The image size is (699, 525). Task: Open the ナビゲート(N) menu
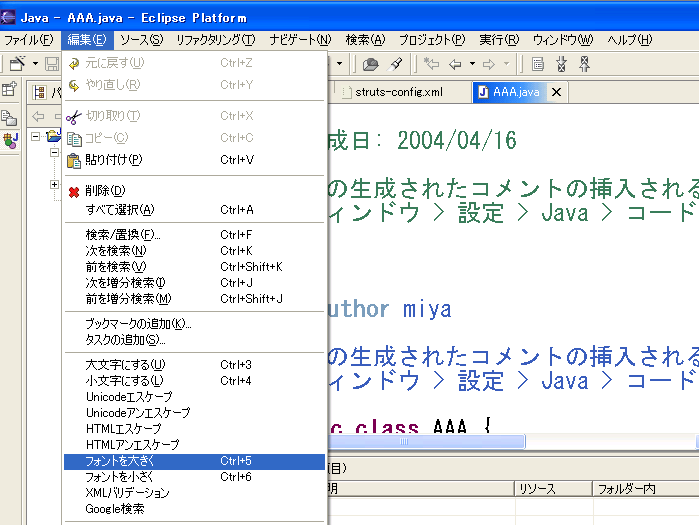coord(300,40)
